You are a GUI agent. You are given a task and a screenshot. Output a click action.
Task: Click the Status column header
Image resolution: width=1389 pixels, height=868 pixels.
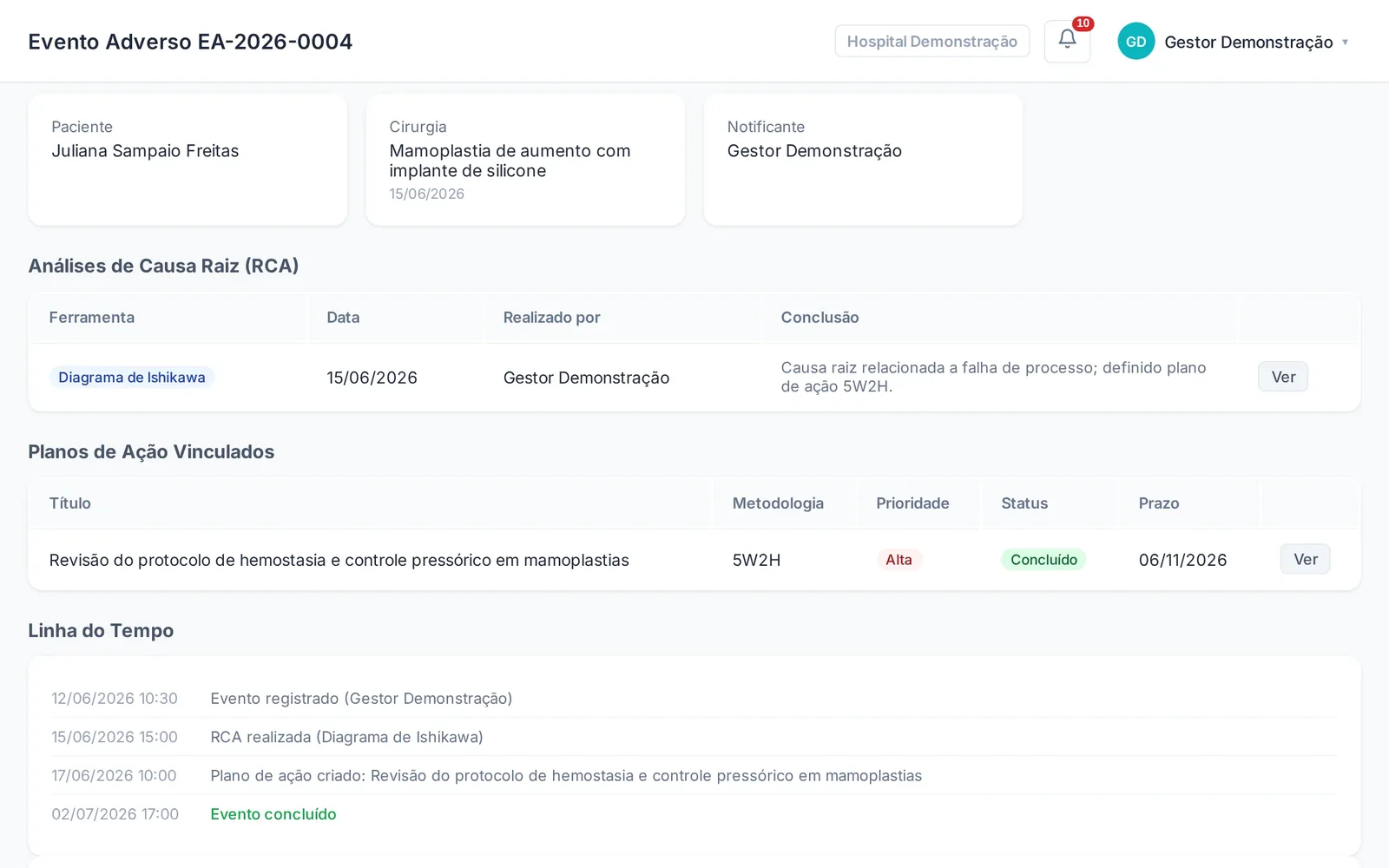coord(1024,503)
